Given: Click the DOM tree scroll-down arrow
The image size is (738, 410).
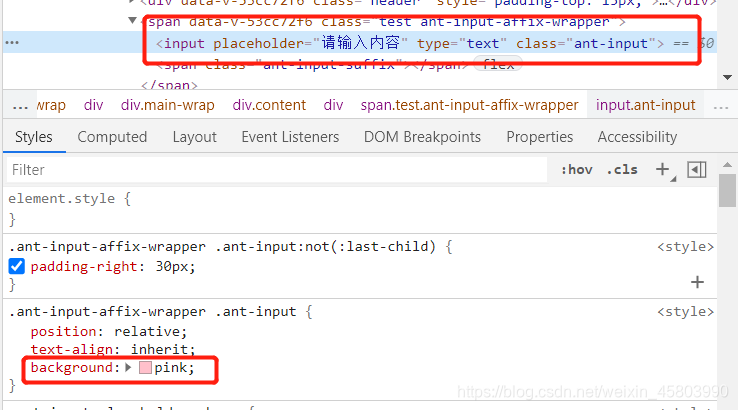Looking at the screenshot, I should tap(727, 77).
